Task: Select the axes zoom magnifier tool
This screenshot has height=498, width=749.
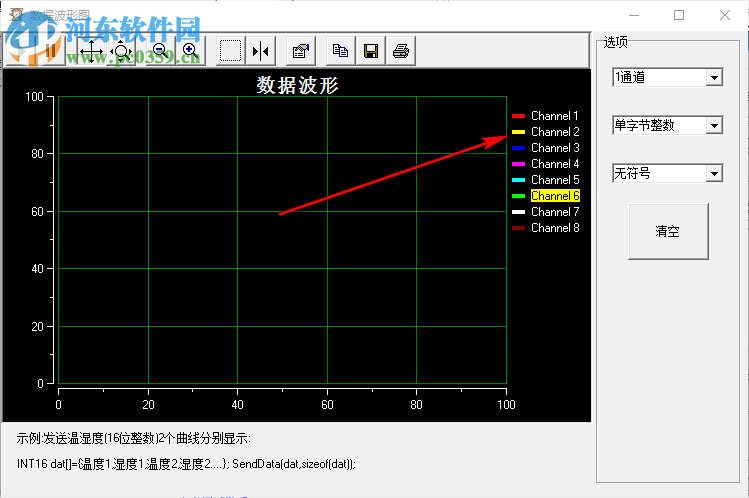Action: click(x=121, y=51)
